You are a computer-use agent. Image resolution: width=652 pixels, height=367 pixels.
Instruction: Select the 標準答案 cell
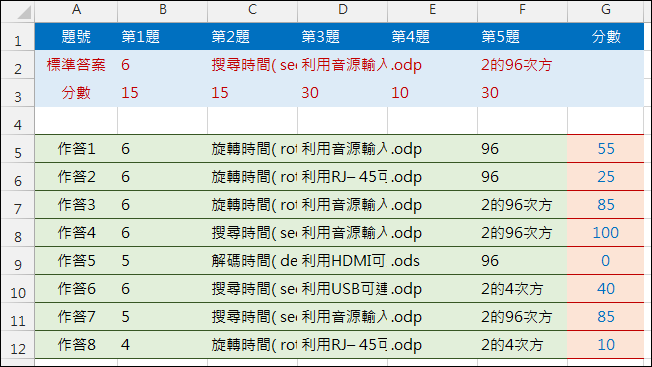pyautogui.click(x=76, y=65)
